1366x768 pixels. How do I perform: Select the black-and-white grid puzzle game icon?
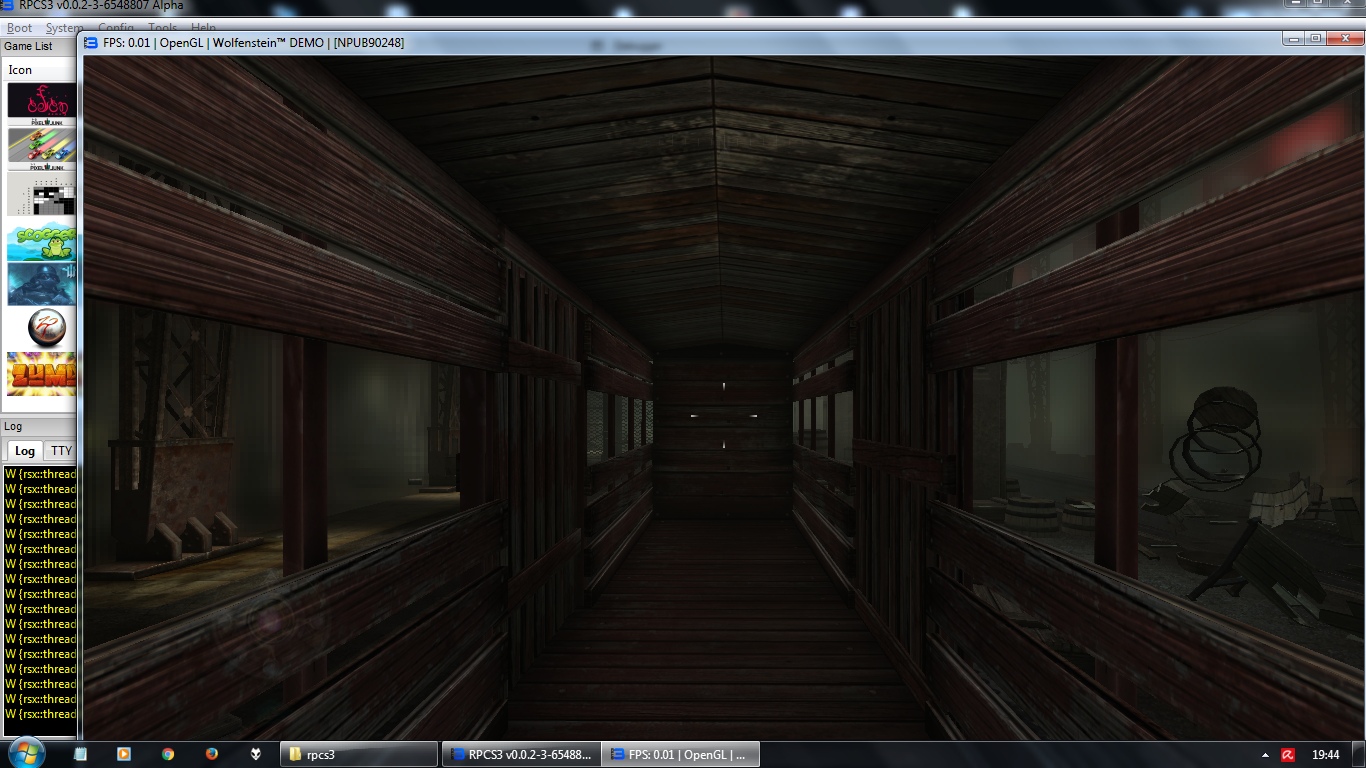click(x=42, y=193)
